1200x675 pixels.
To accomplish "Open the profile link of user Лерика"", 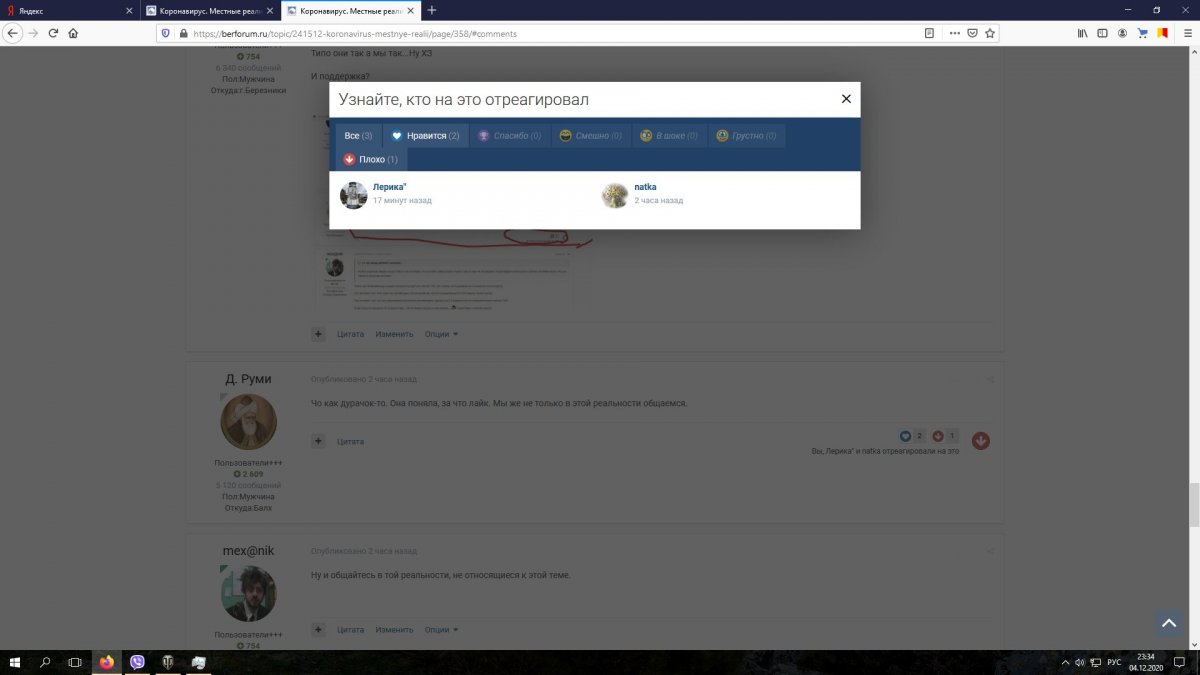I will click(389, 187).
